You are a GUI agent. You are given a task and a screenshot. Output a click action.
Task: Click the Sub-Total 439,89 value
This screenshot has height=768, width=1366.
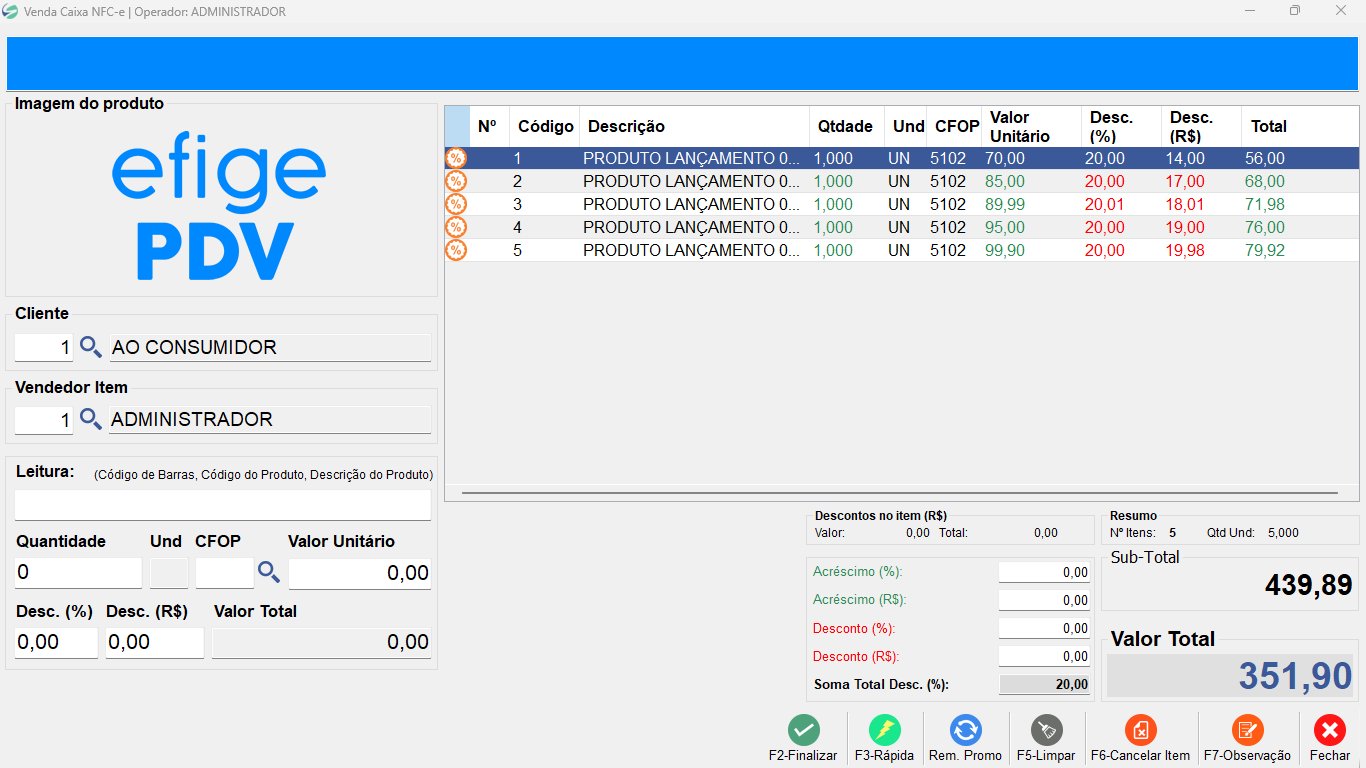click(1308, 585)
